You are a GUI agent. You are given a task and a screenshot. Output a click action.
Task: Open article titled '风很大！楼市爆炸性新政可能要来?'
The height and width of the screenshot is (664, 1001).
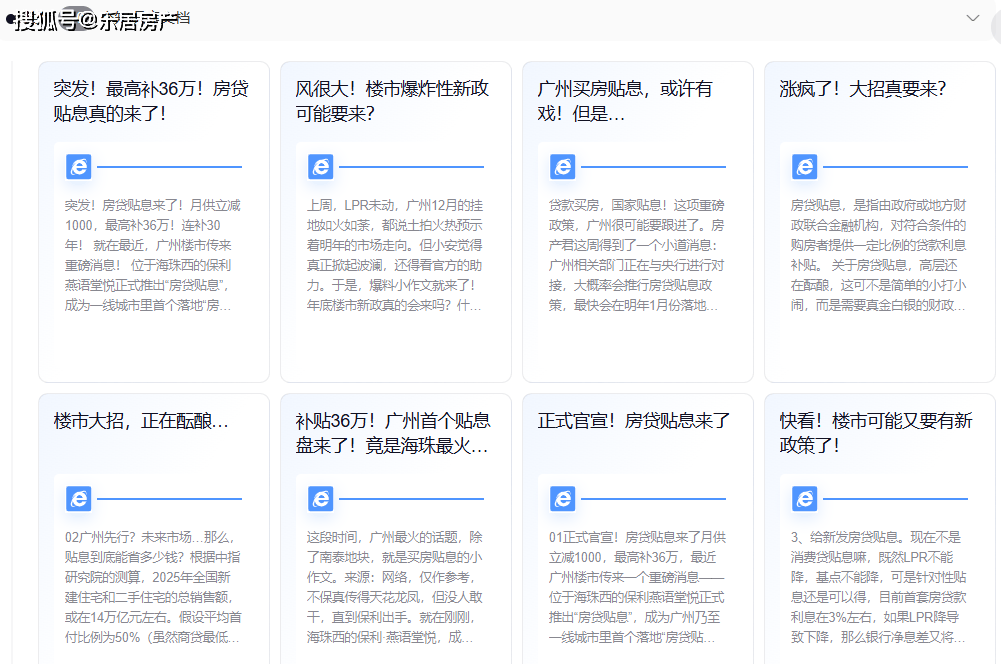point(392,101)
